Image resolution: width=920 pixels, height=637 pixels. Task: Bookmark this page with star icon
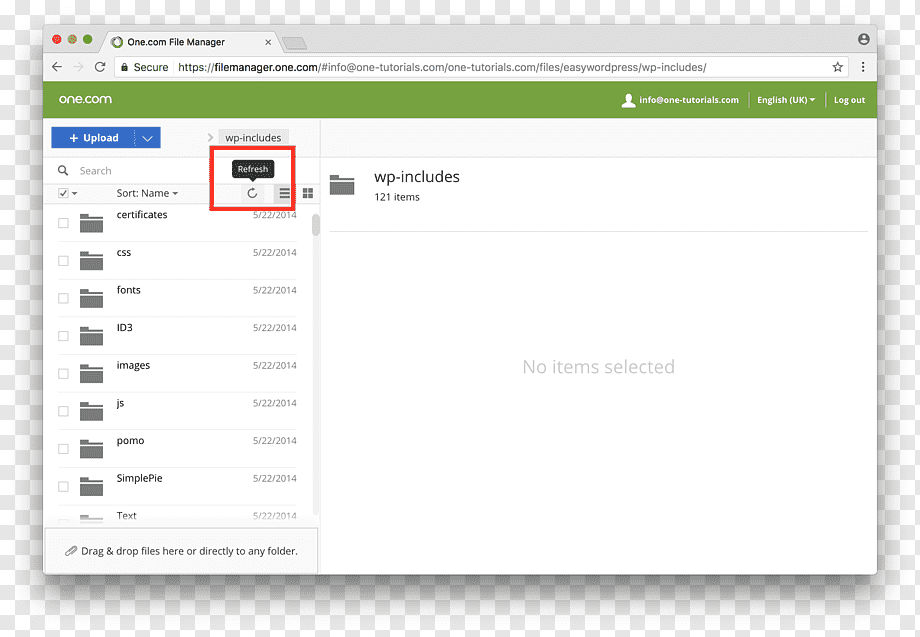pos(837,67)
